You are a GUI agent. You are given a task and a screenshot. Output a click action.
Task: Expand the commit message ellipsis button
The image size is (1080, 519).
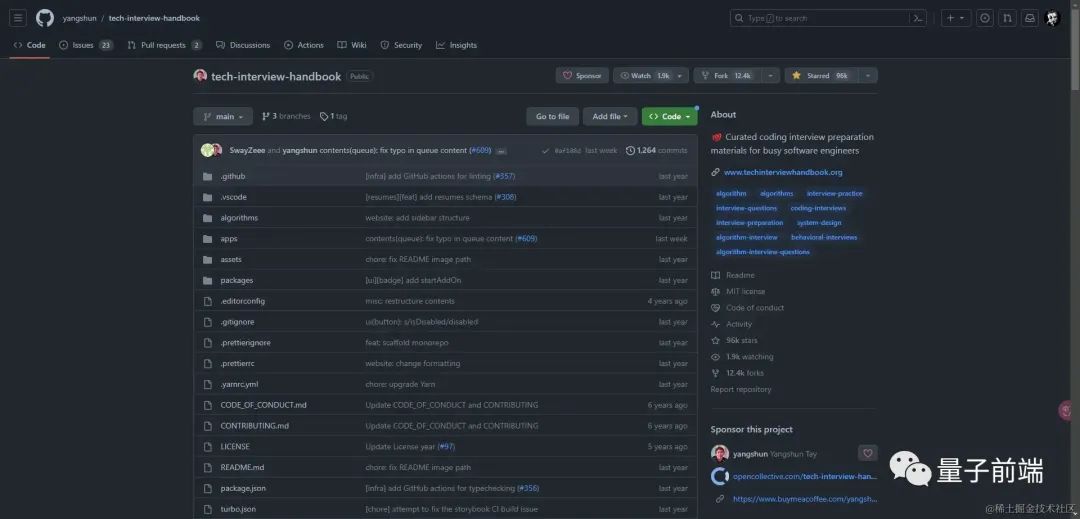pyautogui.click(x=501, y=151)
